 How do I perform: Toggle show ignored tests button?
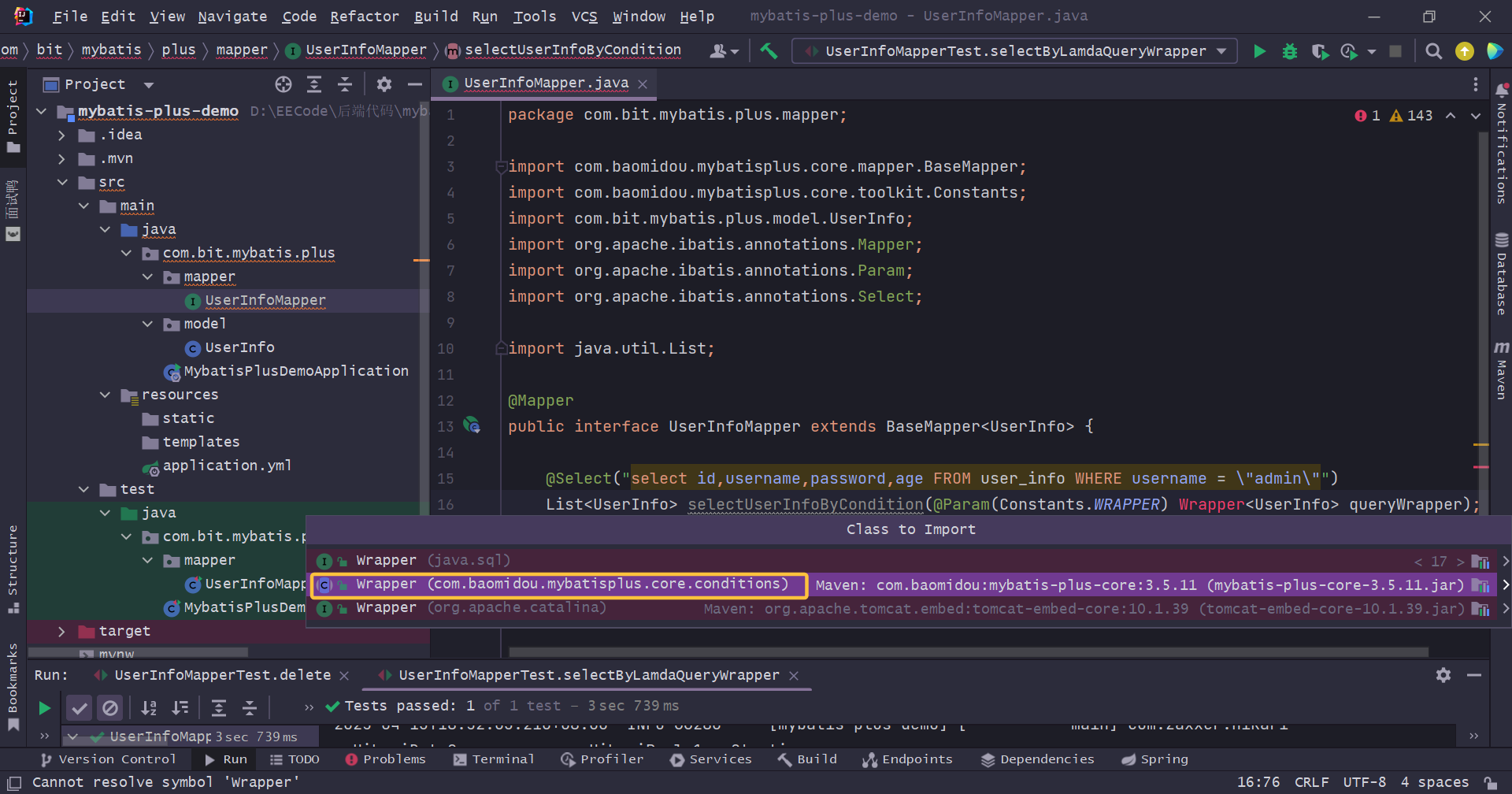110,707
